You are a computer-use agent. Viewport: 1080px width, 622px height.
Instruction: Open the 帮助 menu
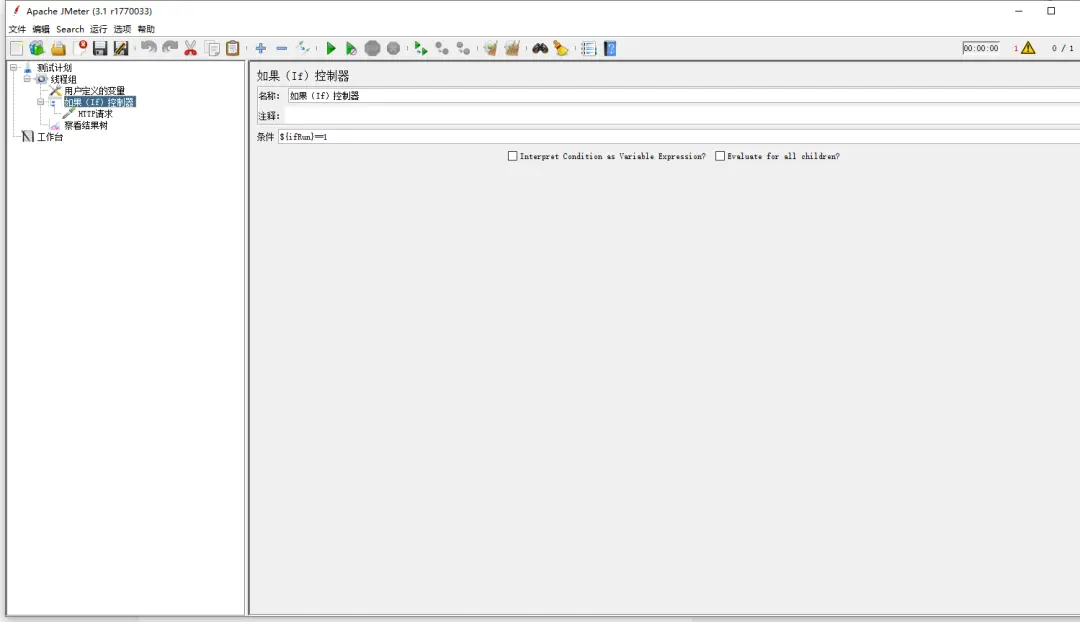[146, 29]
